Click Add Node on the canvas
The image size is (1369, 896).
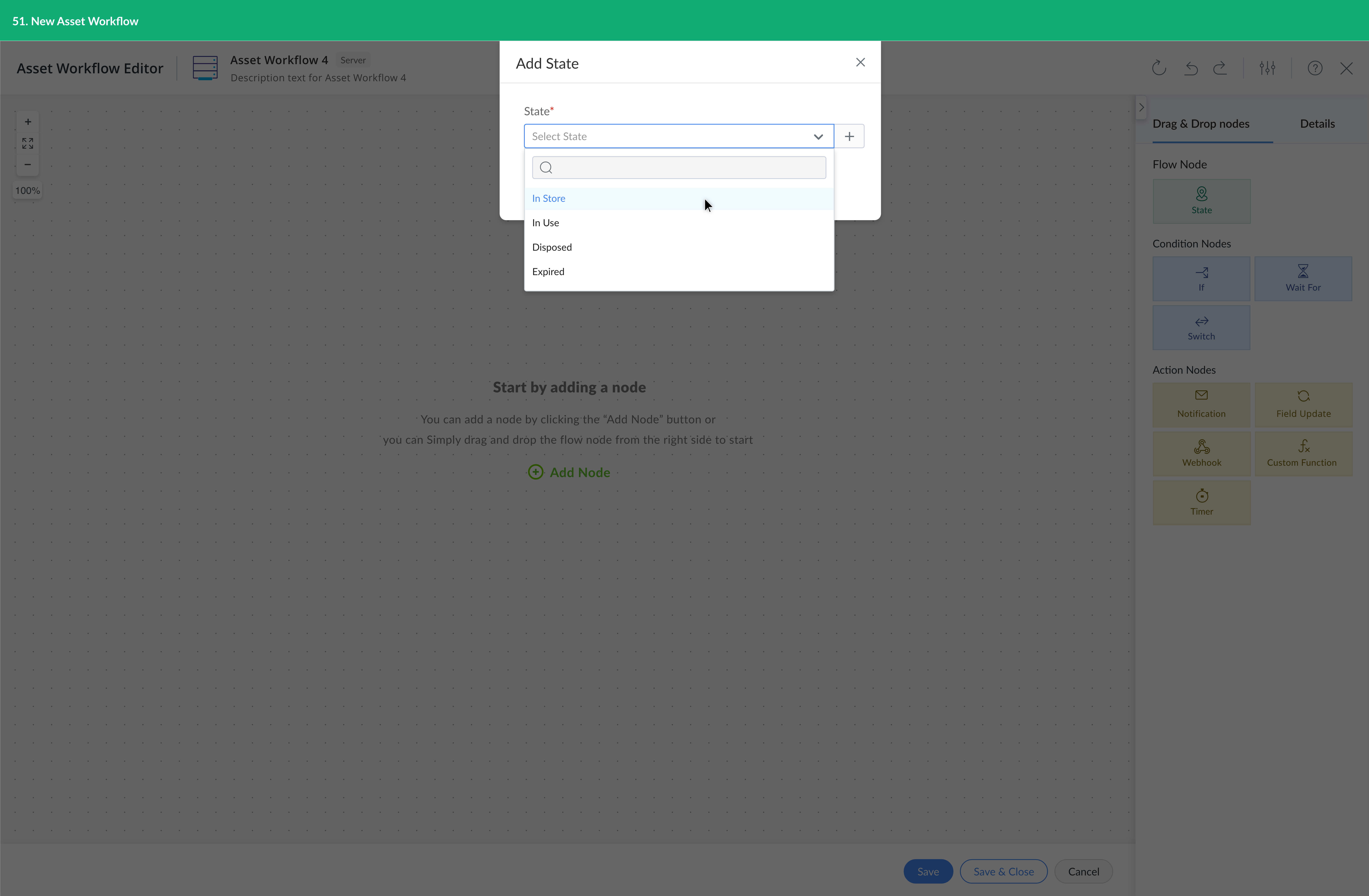[x=569, y=472]
